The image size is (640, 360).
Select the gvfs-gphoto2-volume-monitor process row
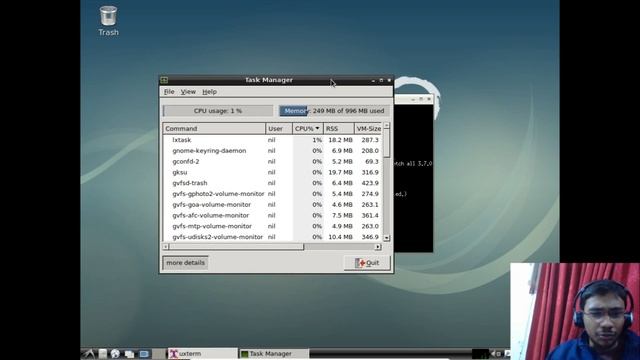pos(272,193)
